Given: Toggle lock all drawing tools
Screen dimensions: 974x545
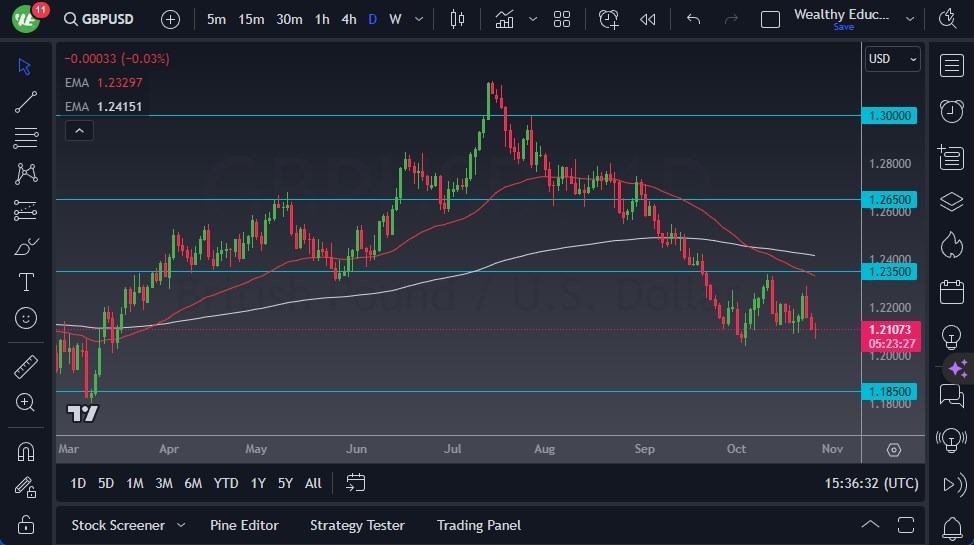Looking at the screenshot, I should (26, 523).
